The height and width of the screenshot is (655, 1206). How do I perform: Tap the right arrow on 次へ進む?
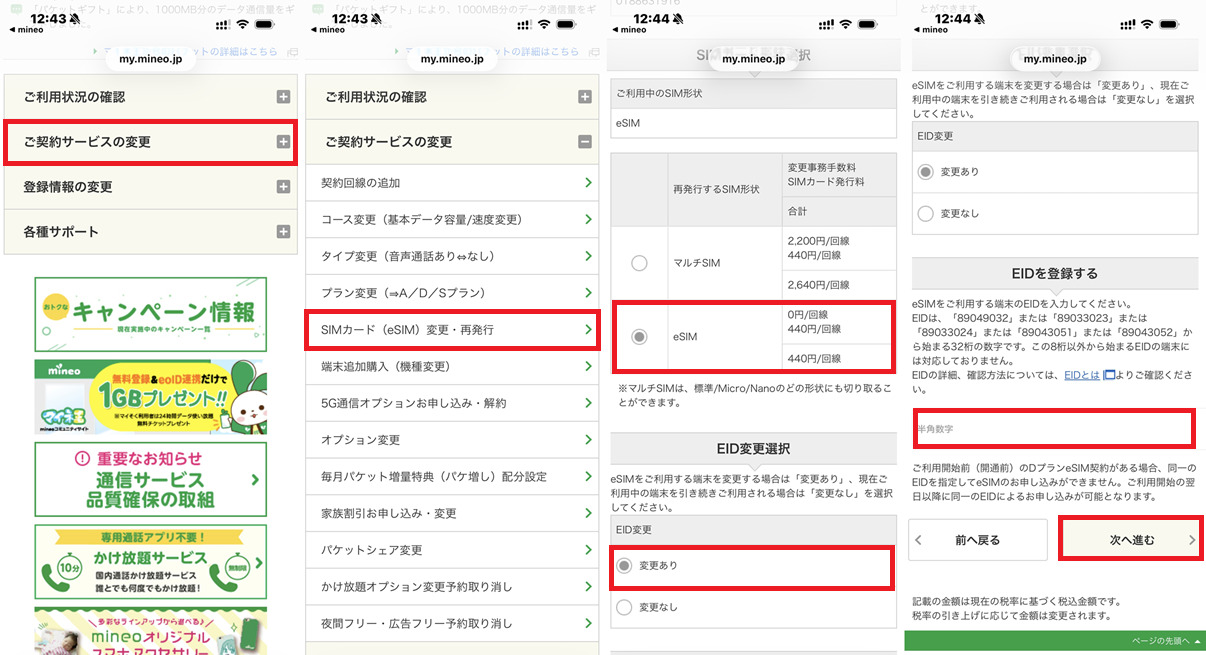pos(1191,540)
